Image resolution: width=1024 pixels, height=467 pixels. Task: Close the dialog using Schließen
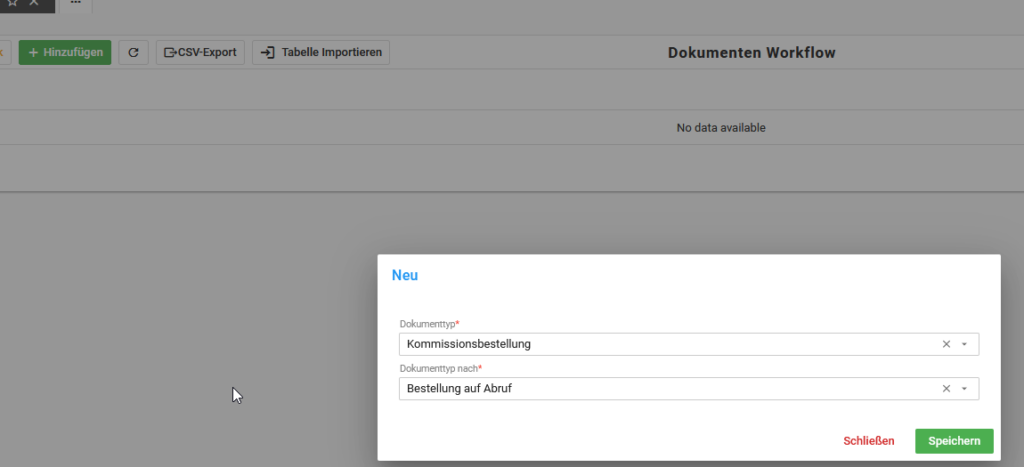[x=869, y=441]
